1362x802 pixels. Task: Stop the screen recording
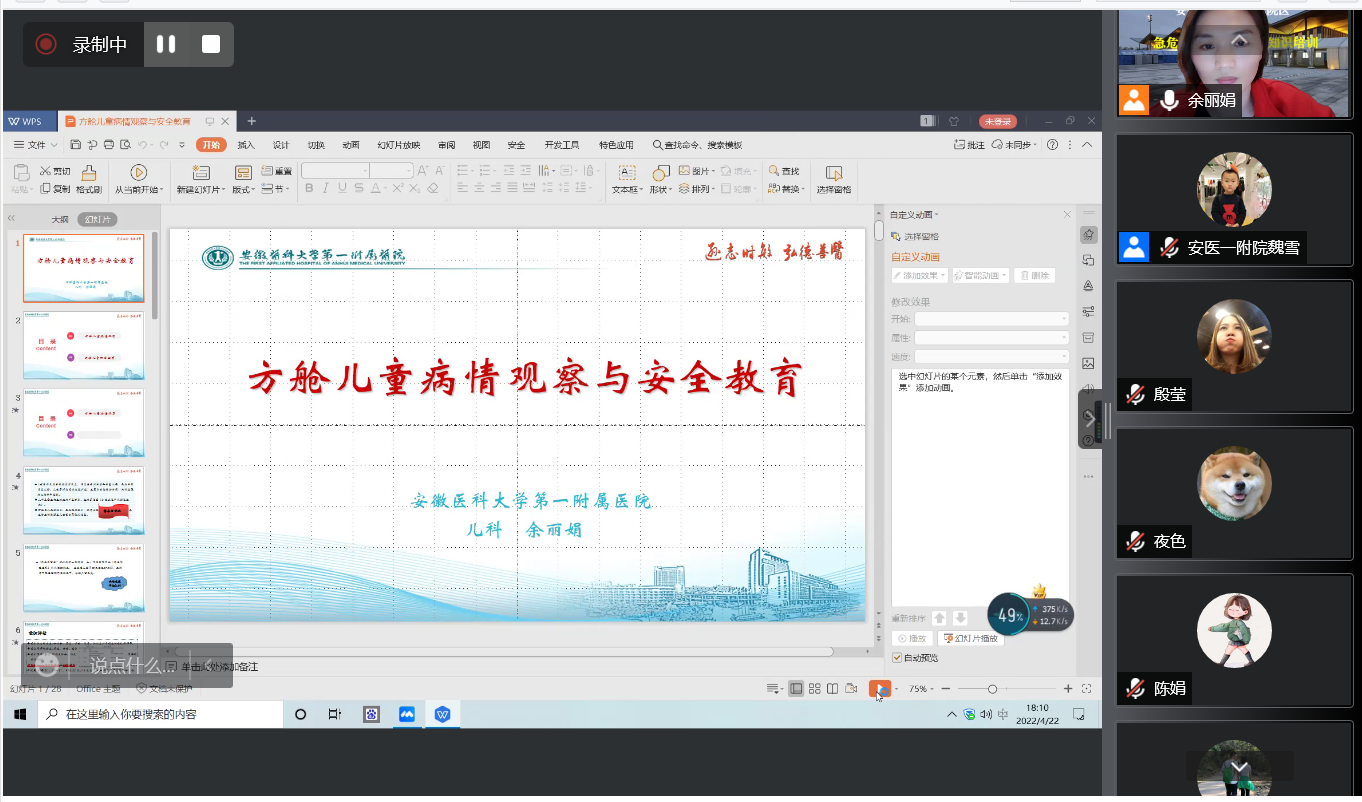pyautogui.click(x=211, y=44)
